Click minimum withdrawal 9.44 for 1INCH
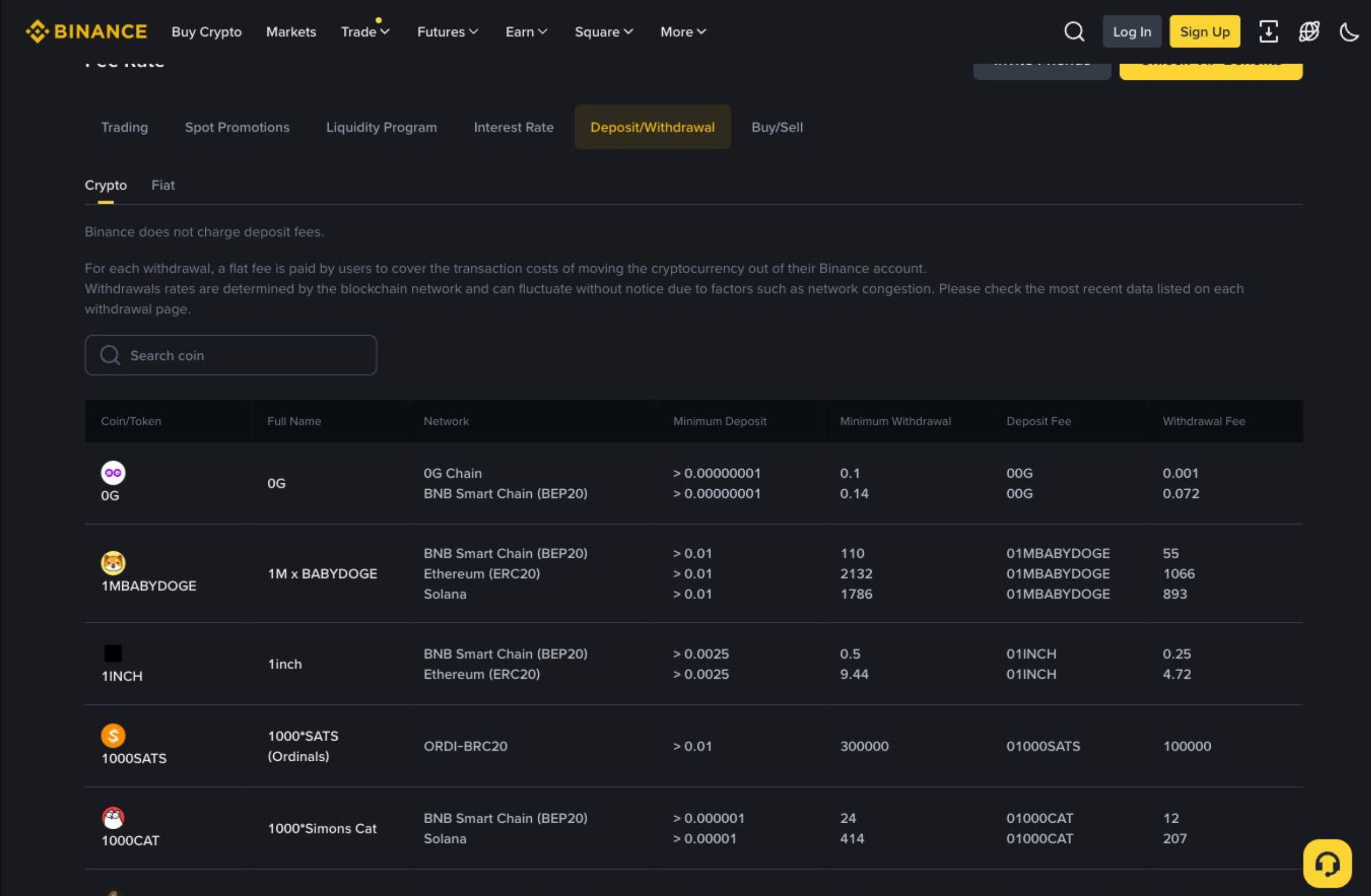Viewport: 1371px width, 896px height. (x=854, y=674)
